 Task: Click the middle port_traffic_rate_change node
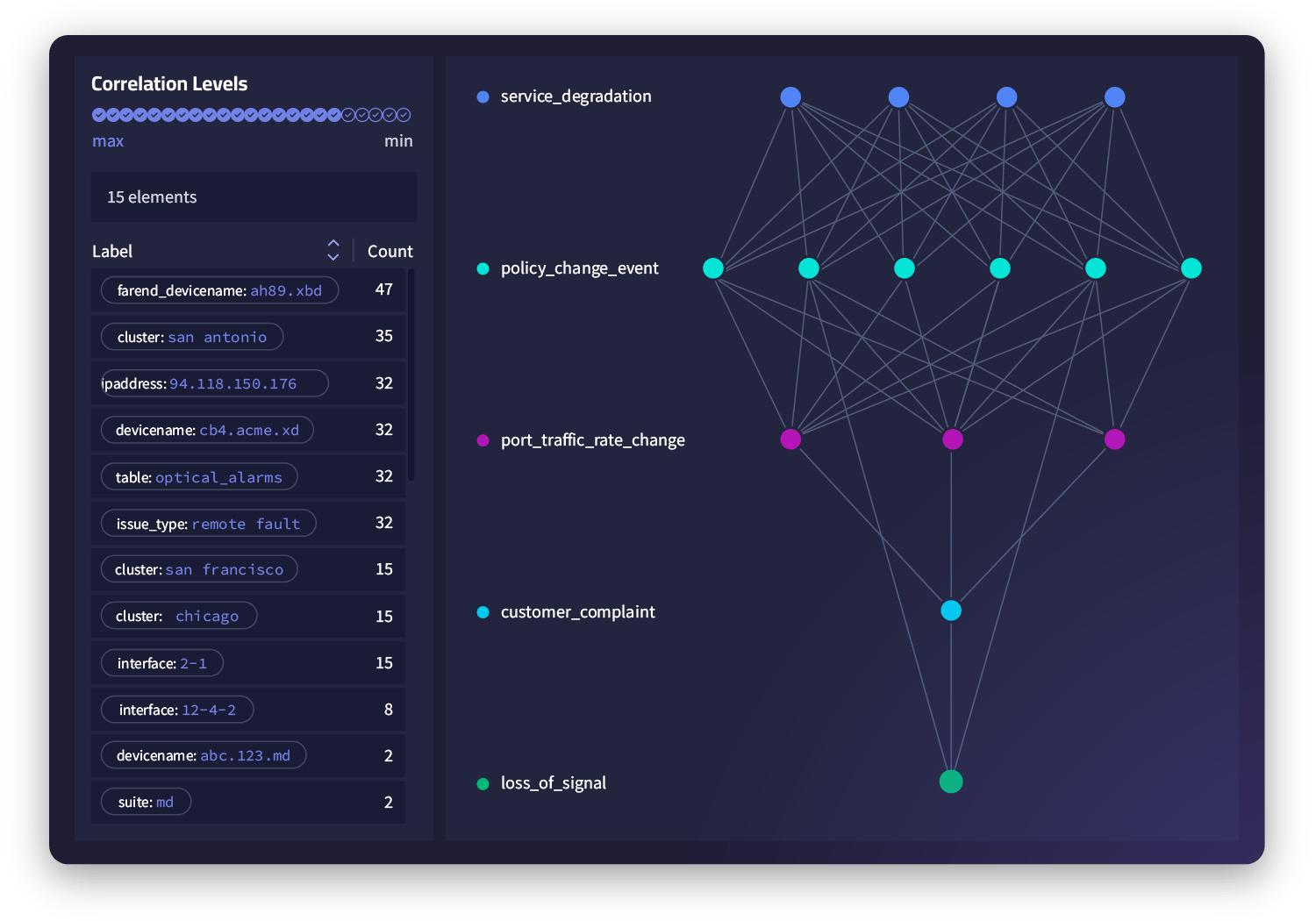[x=953, y=439]
